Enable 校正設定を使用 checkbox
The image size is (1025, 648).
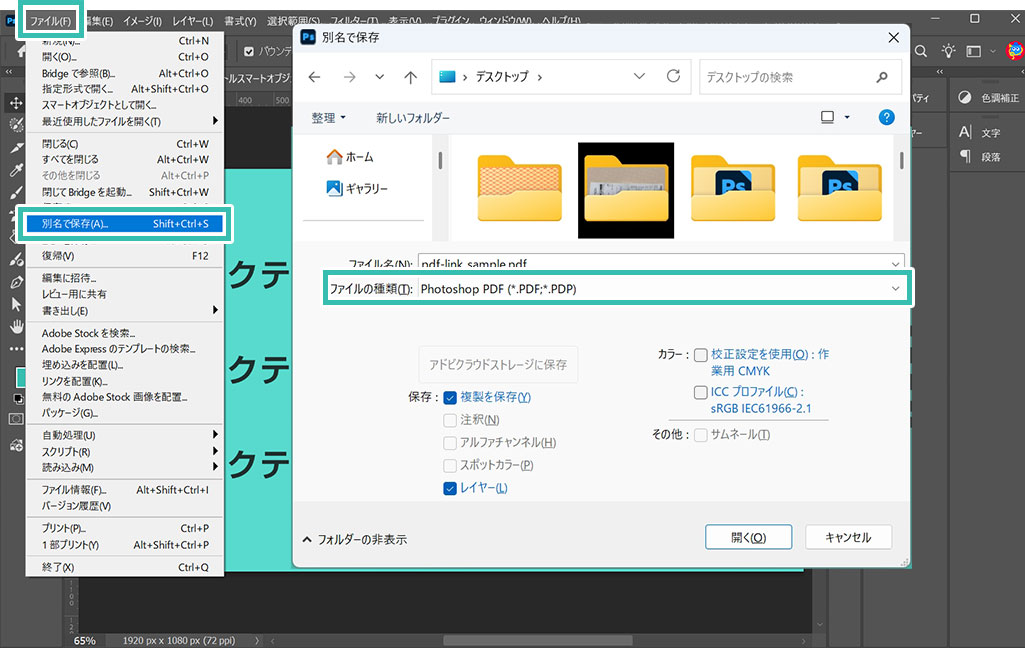pos(701,355)
